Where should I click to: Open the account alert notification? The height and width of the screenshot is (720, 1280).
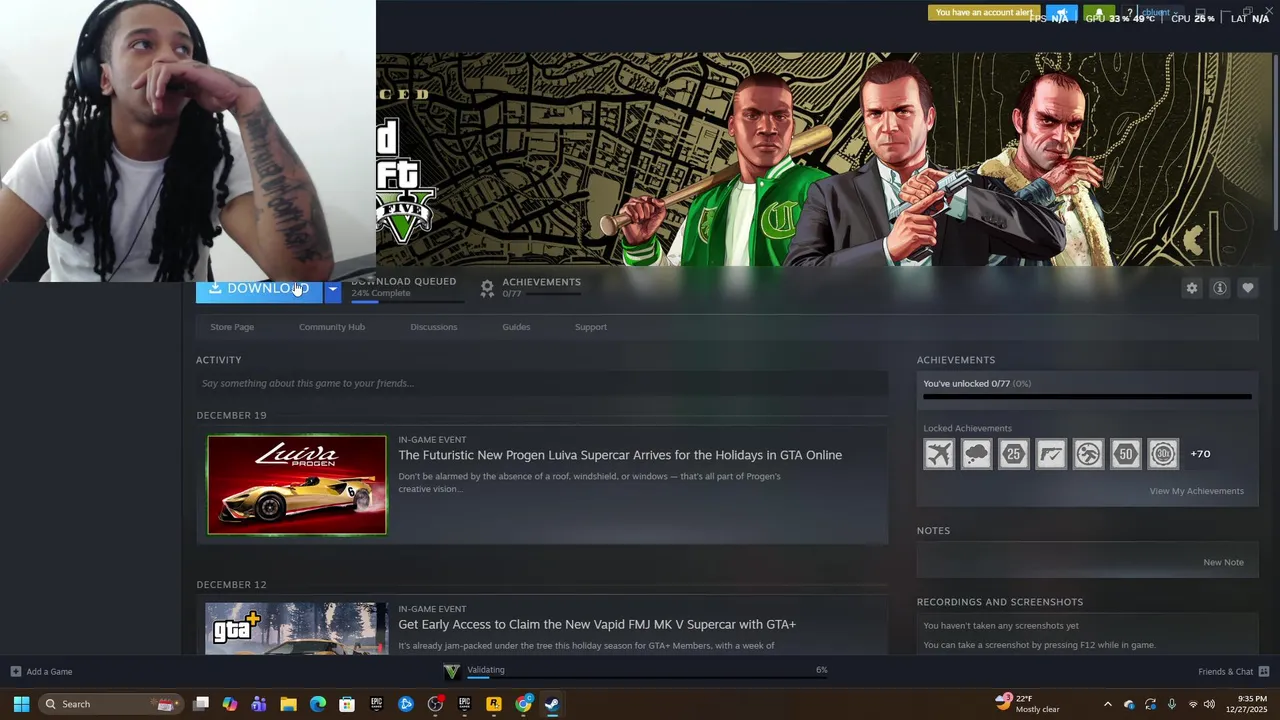tap(984, 13)
